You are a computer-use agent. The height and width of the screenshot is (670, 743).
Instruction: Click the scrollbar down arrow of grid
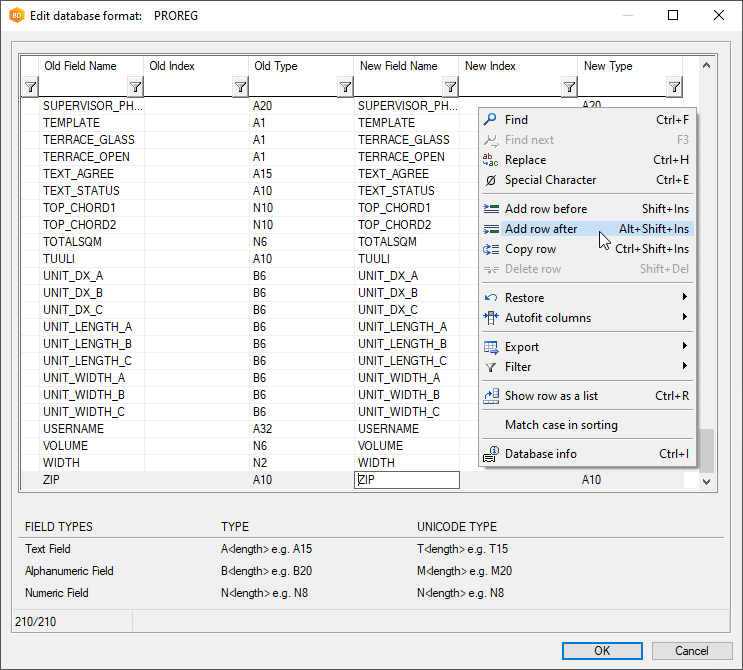point(707,481)
